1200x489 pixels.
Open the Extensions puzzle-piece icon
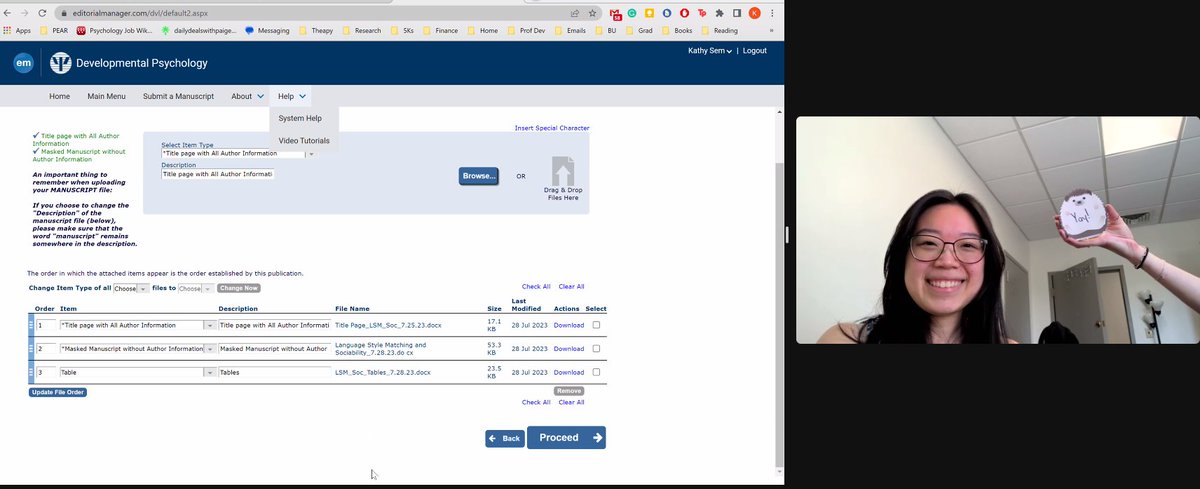point(719,13)
